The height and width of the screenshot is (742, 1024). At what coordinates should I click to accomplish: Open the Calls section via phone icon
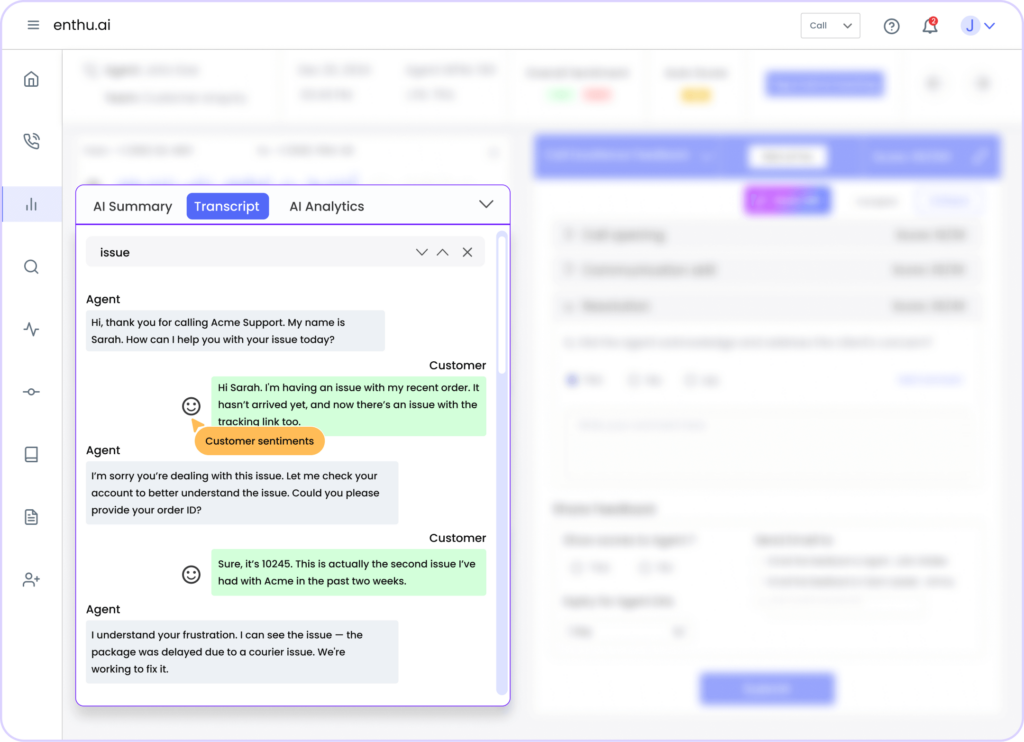click(31, 141)
